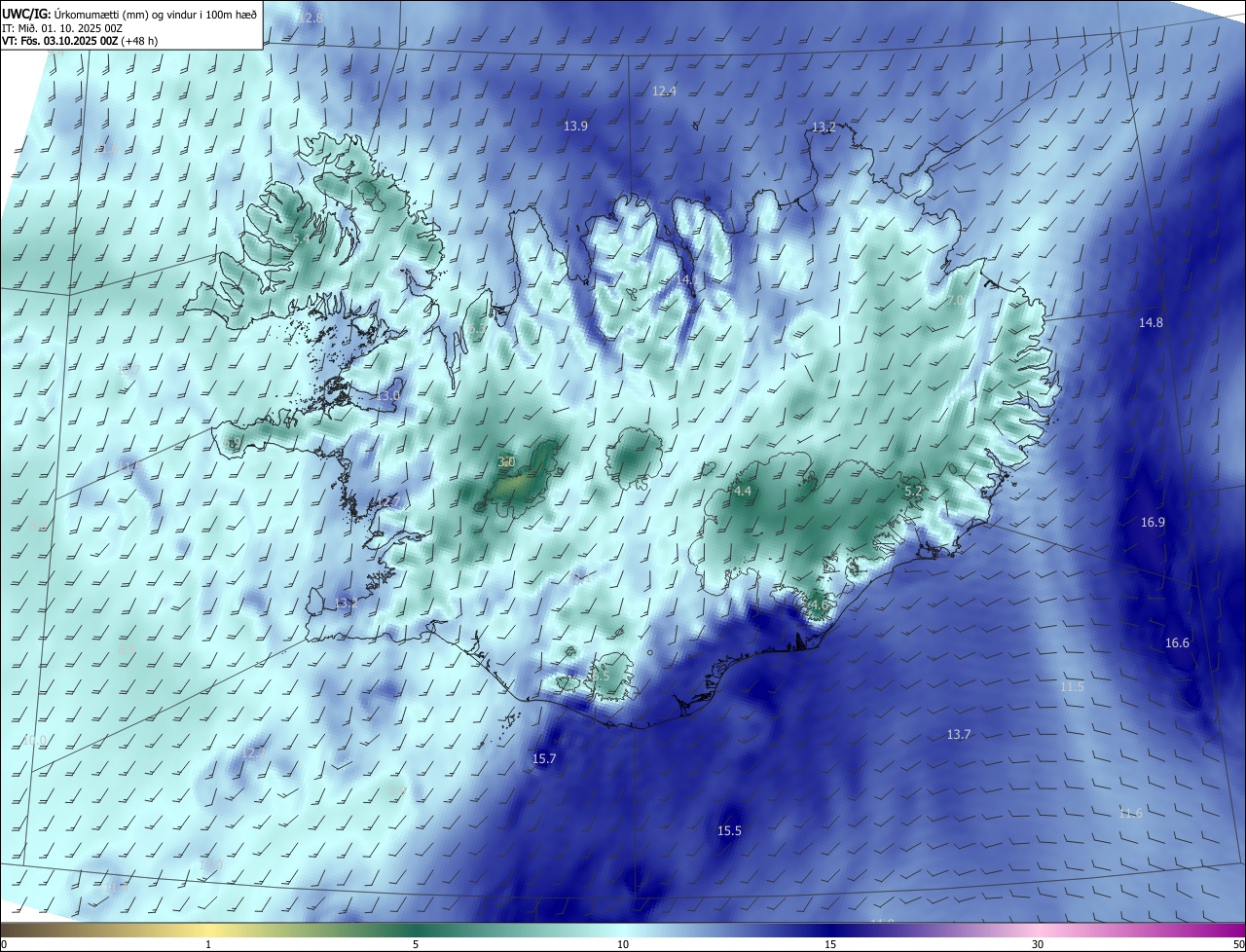1246x952 pixels.
Task: Select the 11.5 value southeast of Iceland
Action: pyautogui.click(x=1072, y=687)
